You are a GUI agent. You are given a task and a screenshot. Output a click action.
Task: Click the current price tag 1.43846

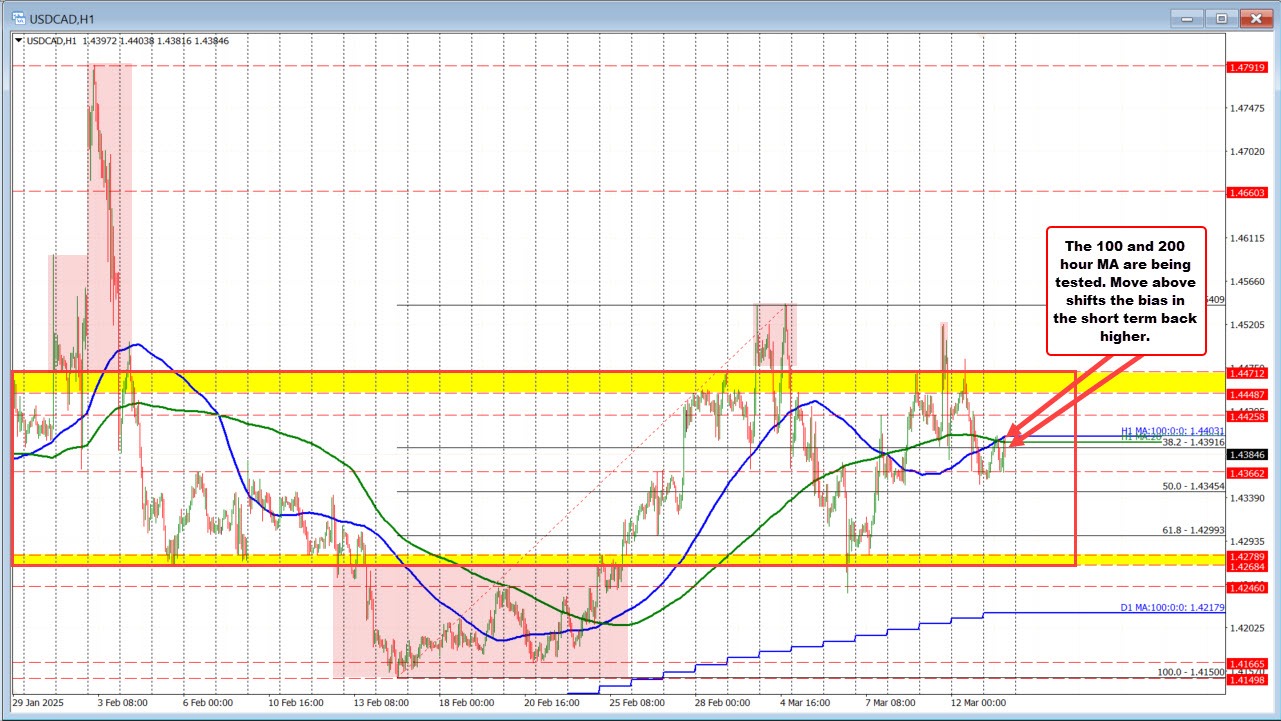(x=1246, y=452)
